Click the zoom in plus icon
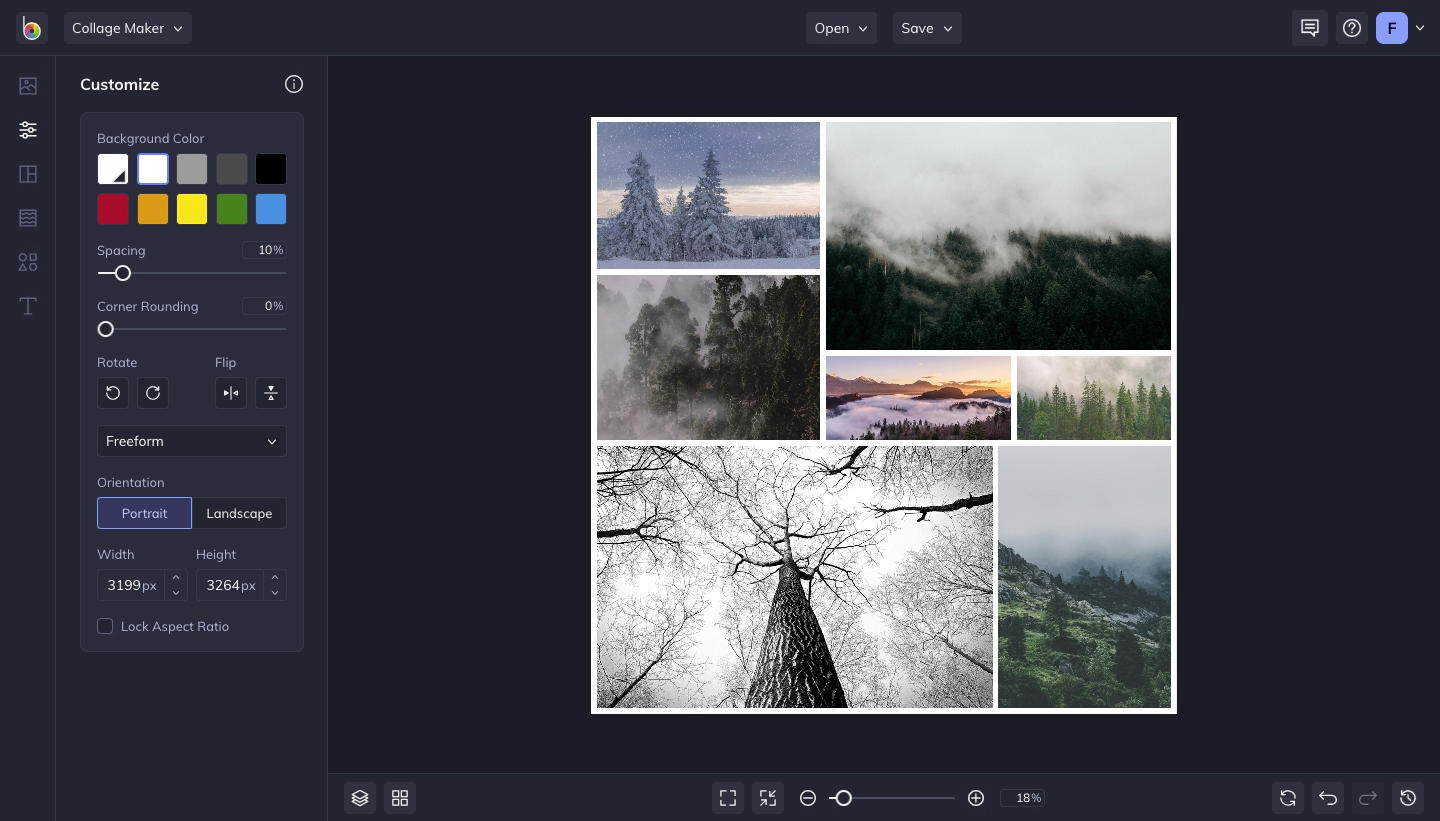 tap(976, 798)
